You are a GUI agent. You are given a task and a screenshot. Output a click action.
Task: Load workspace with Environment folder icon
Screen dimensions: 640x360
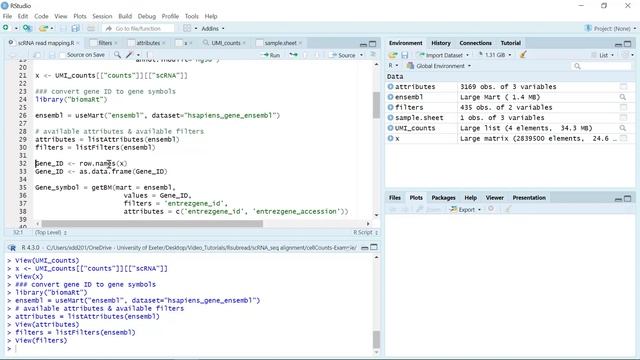[393, 55]
